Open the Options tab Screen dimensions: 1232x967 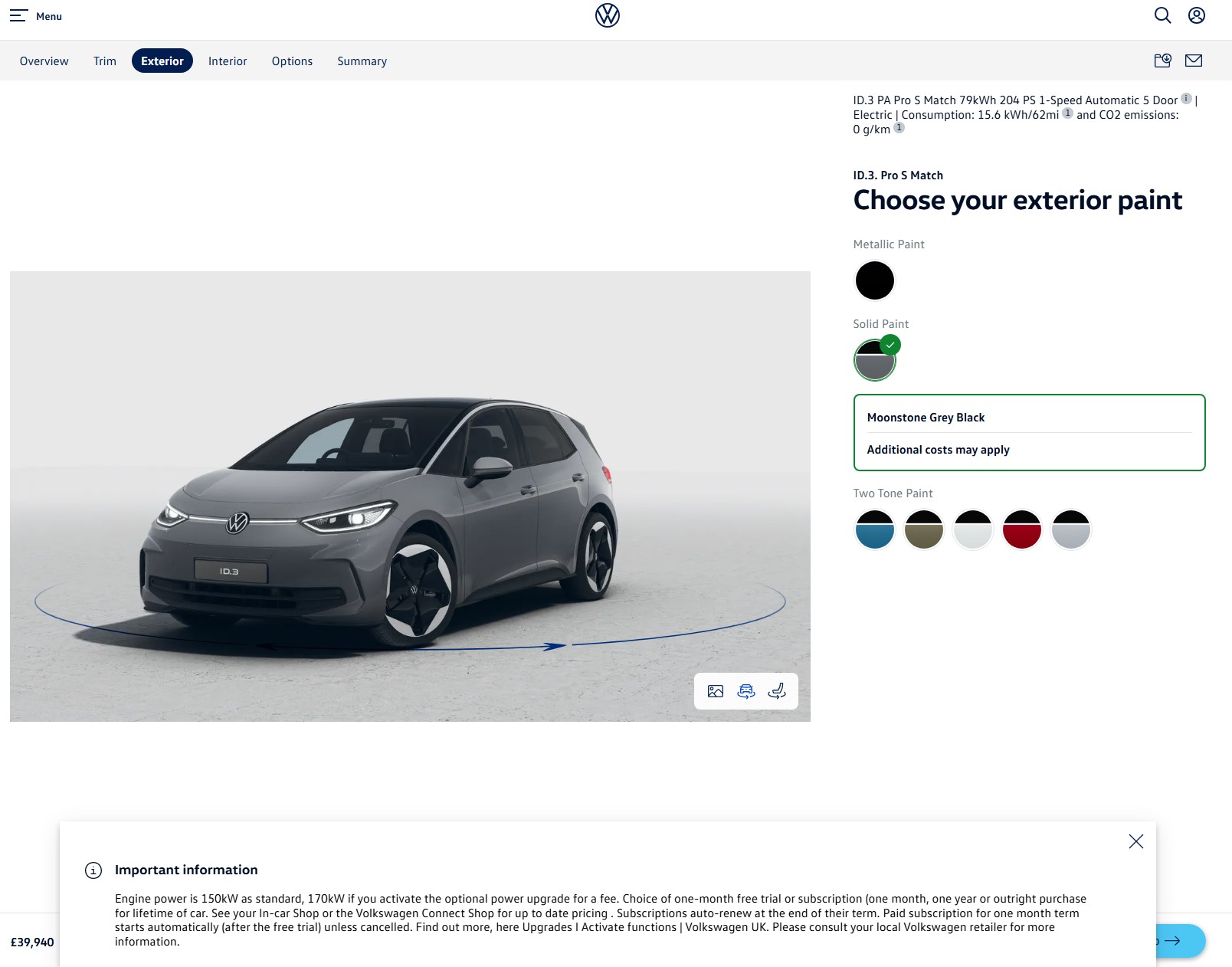pyautogui.click(x=292, y=61)
